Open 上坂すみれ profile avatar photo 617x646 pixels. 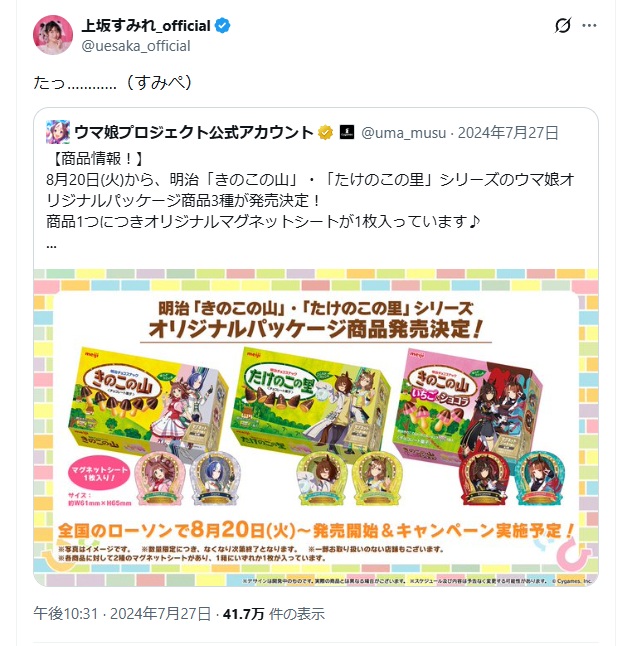coord(53,35)
